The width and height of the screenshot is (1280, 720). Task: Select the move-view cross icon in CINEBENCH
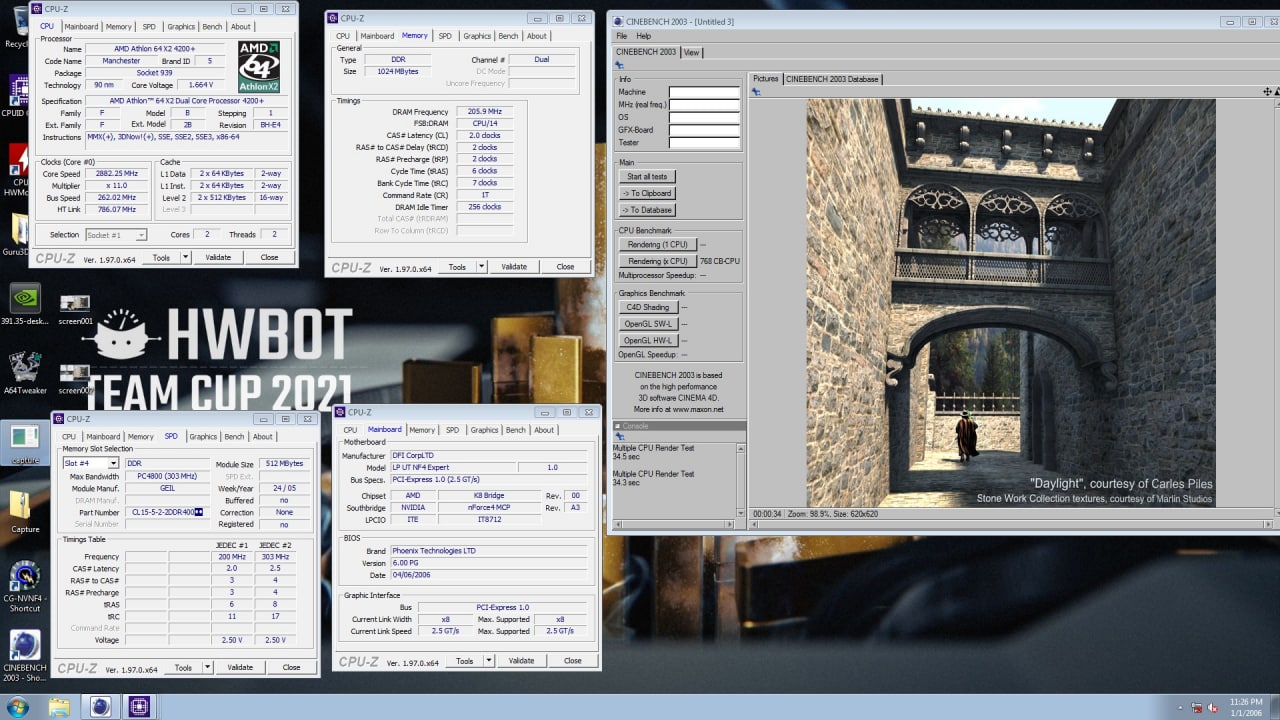point(1267,91)
